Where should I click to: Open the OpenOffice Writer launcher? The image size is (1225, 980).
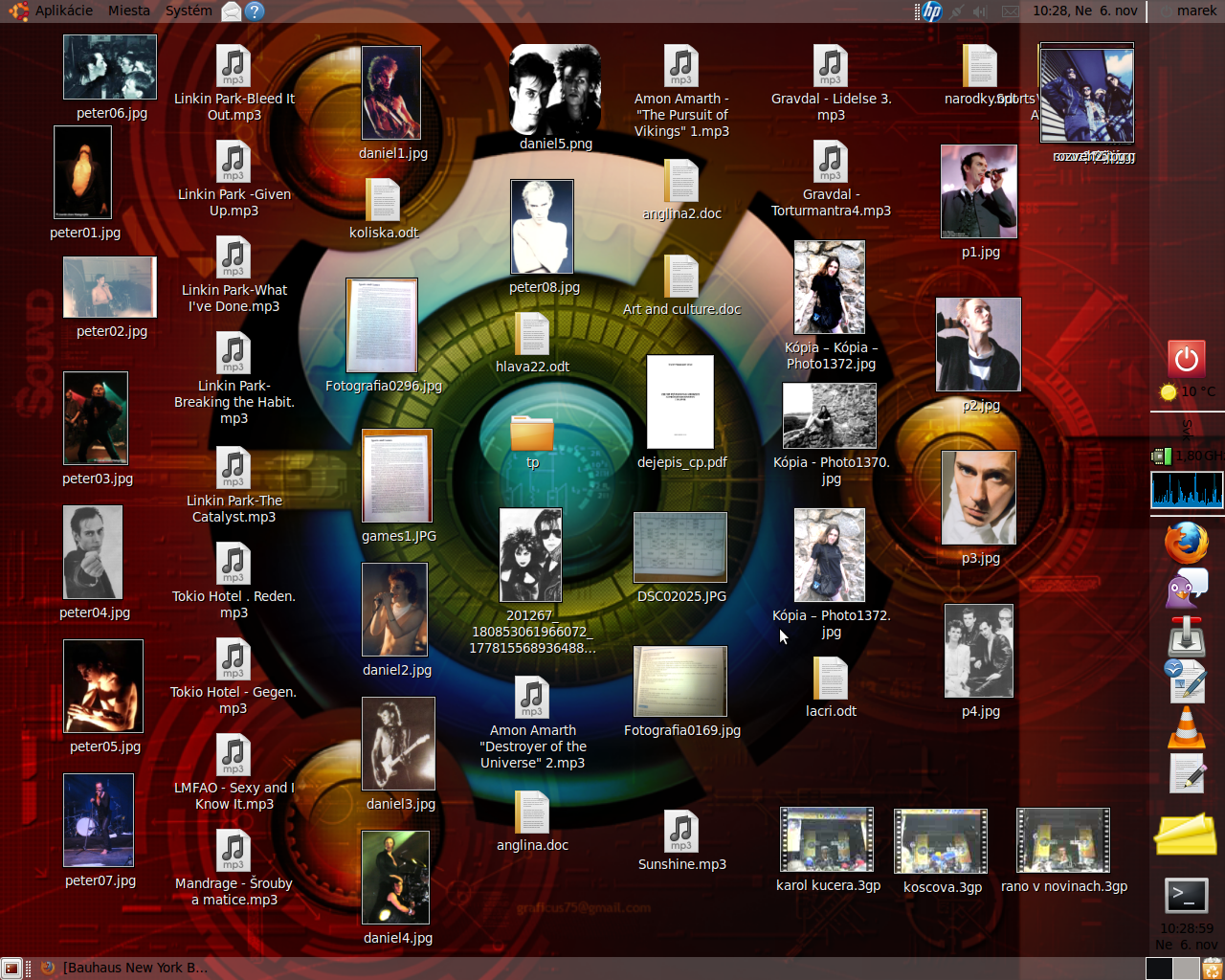(x=1187, y=680)
